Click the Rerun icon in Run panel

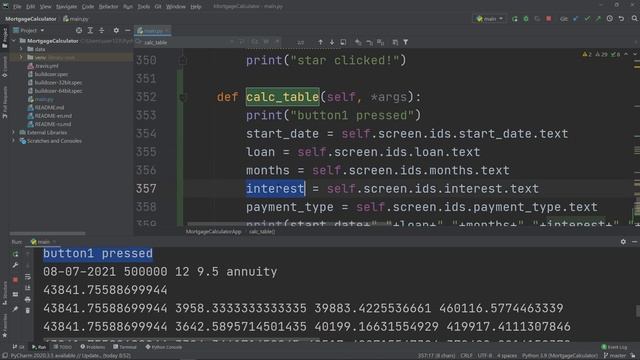coord(15,254)
